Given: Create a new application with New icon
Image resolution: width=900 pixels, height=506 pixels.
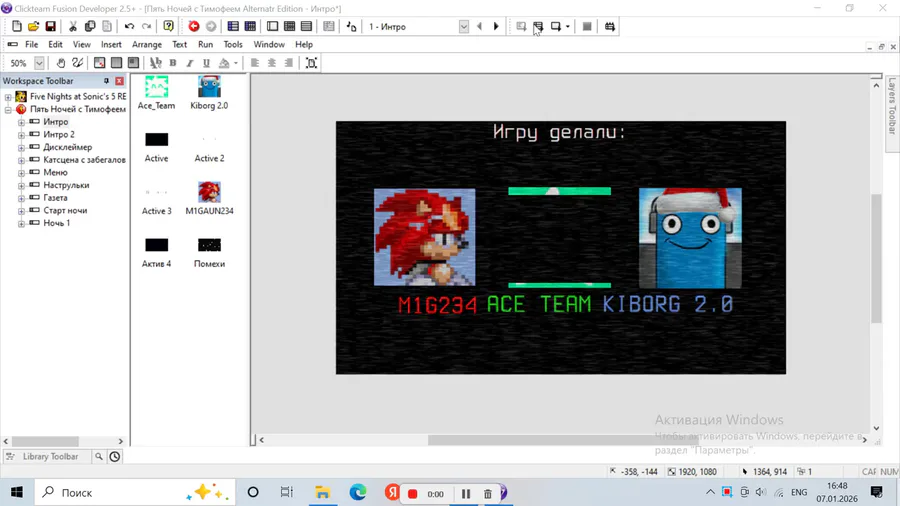Looking at the screenshot, I should pos(17,26).
